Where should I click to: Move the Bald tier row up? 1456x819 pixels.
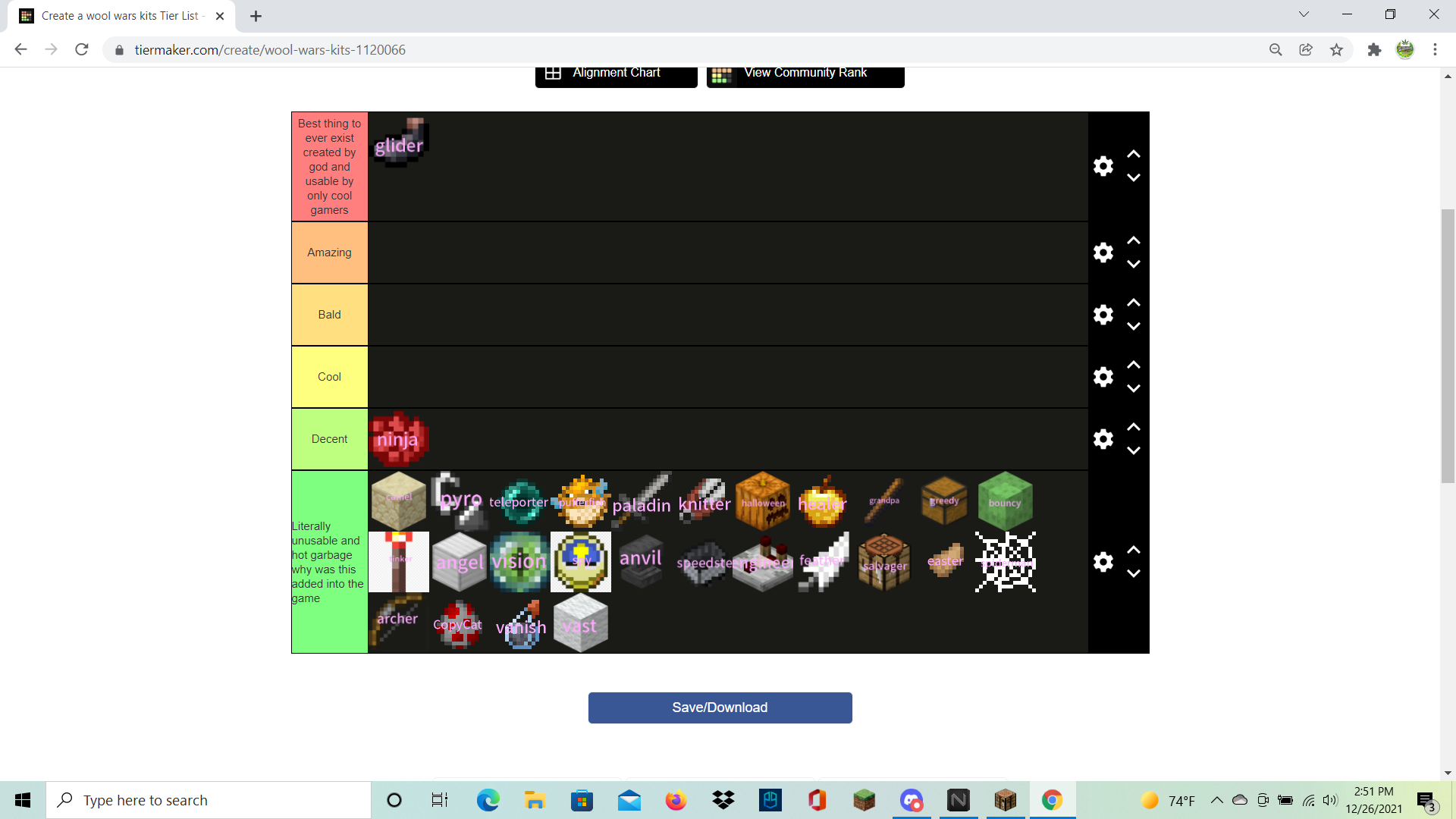coord(1134,303)
